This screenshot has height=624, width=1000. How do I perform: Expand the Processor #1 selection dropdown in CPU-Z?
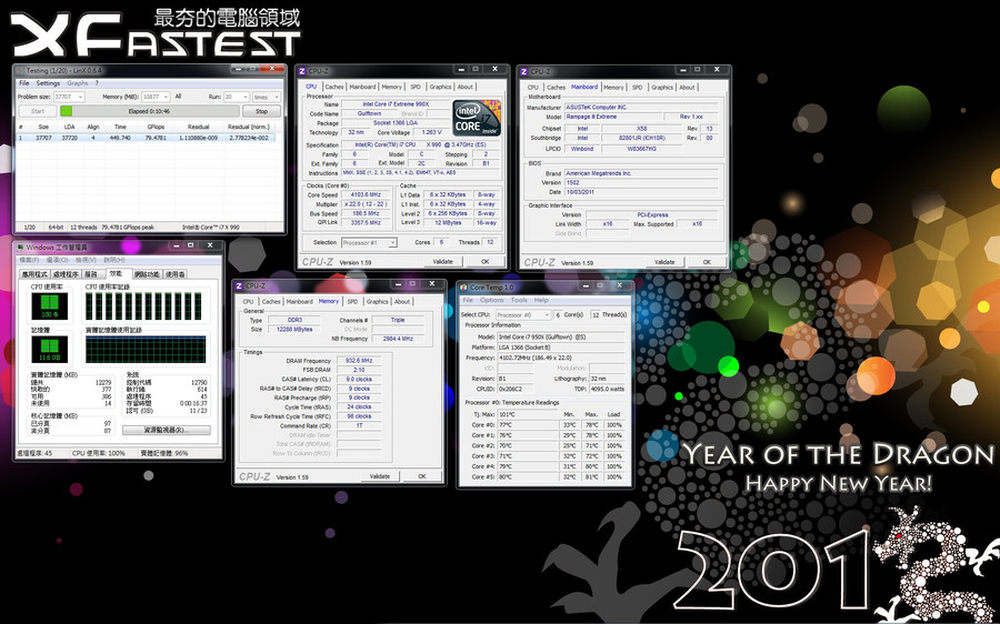pyautogui.click(x=369, y=242)
